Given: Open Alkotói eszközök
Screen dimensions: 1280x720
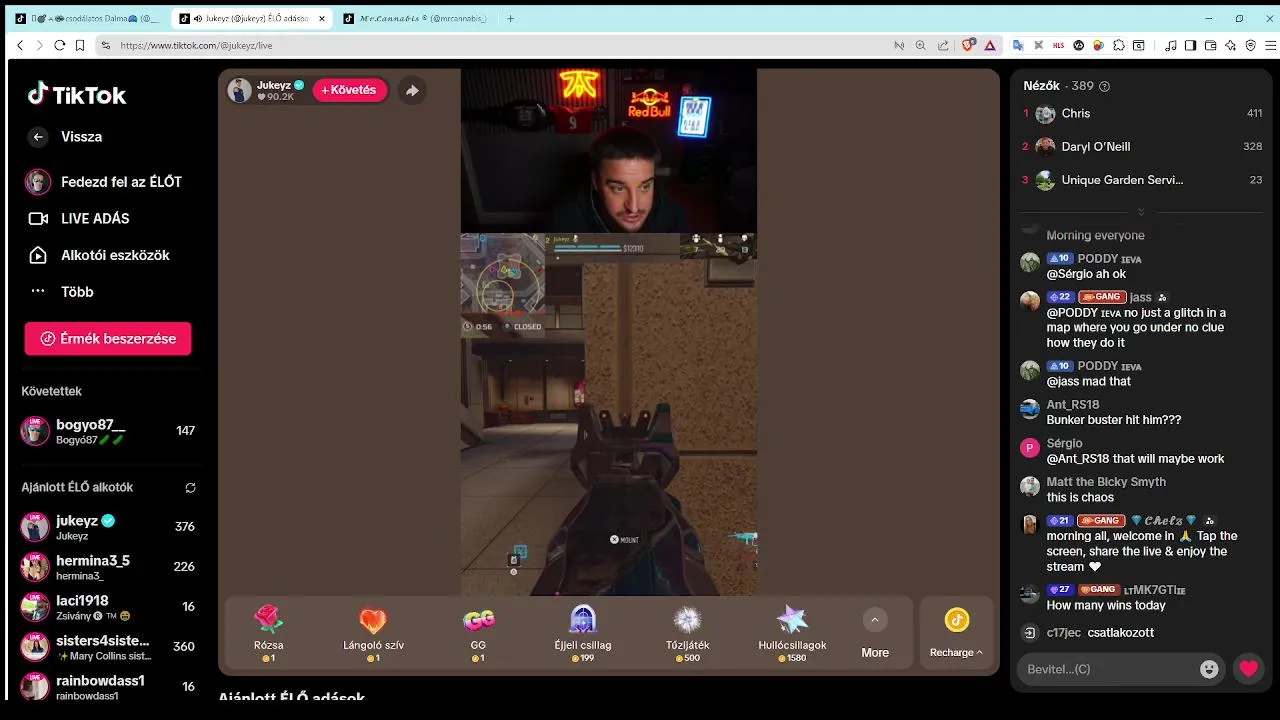Looking at the screenshot, I should pos(98,255).
